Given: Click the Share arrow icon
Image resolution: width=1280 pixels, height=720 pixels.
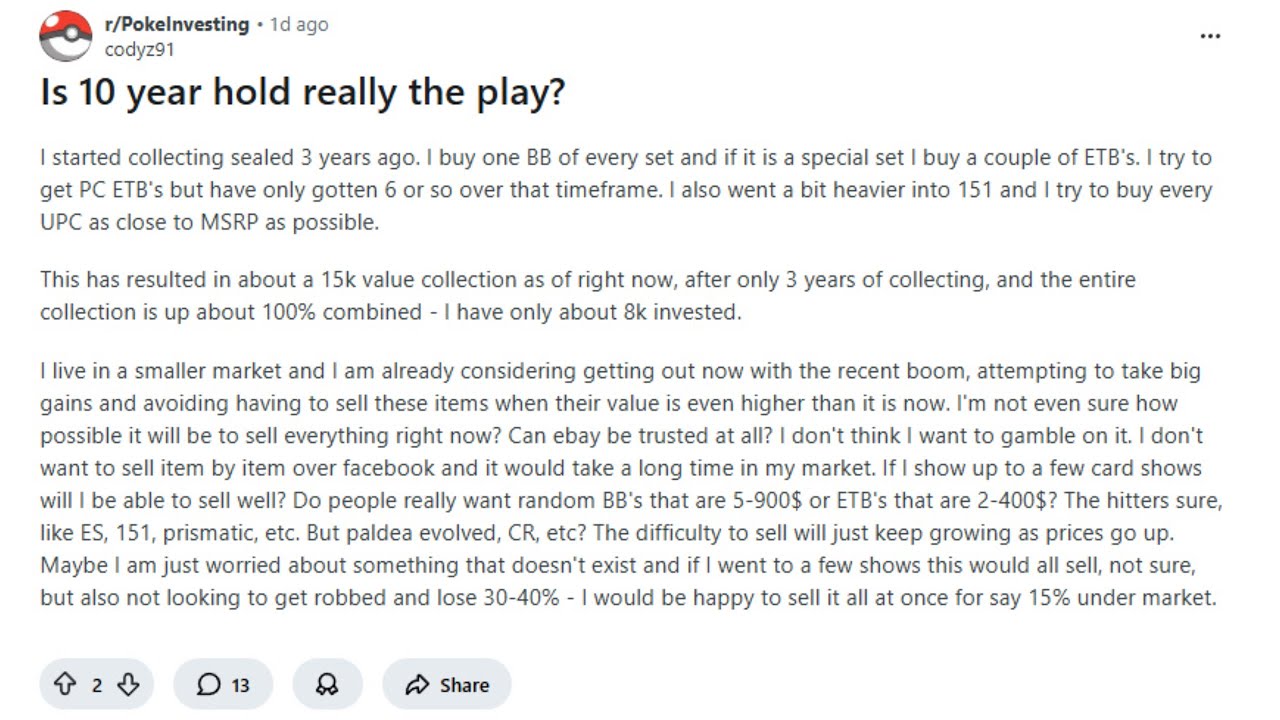Looking at the screenshot, I should click(416, 685).
